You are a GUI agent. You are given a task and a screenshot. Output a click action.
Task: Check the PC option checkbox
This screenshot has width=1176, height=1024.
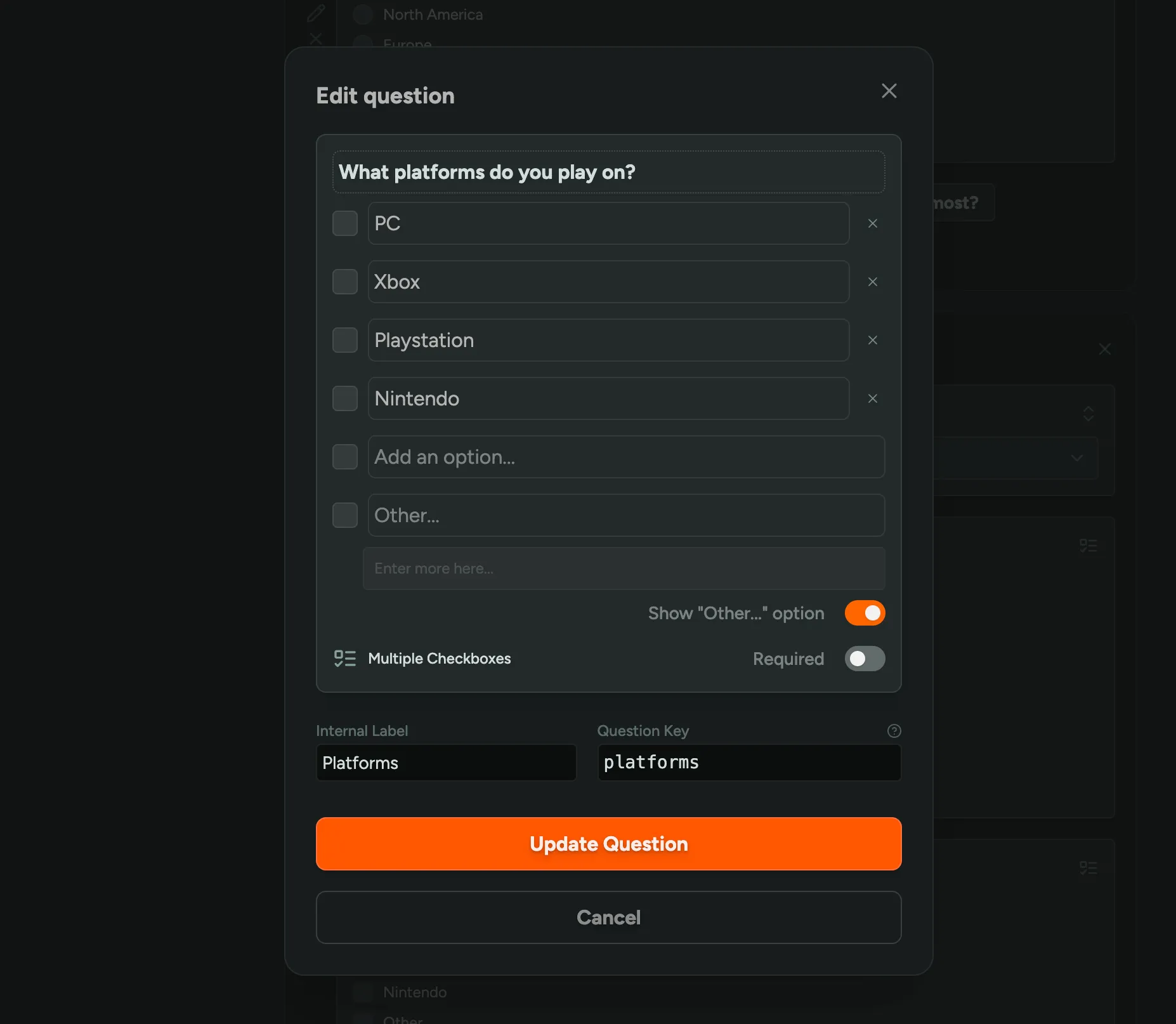(x=345, y=223)
